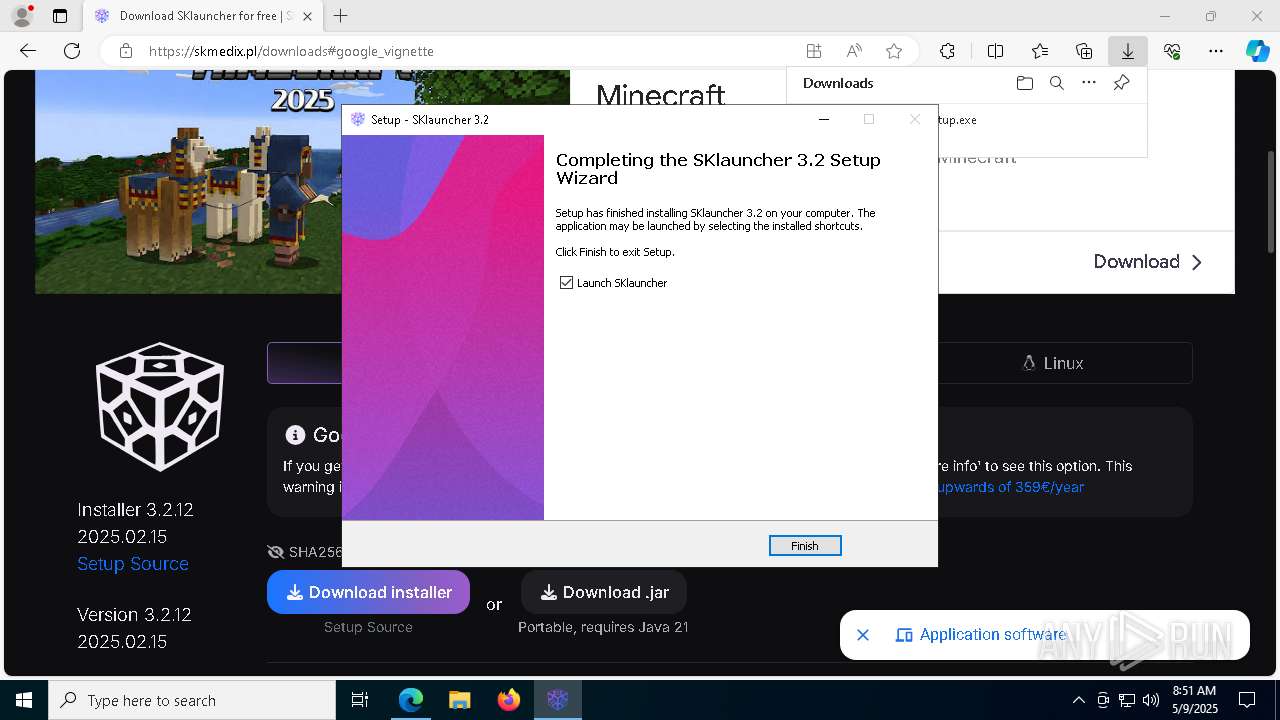The width and height of the screenshot is (1280, 720).
Task: Open the Windows notification center
Action: (x=1248, y=700)
